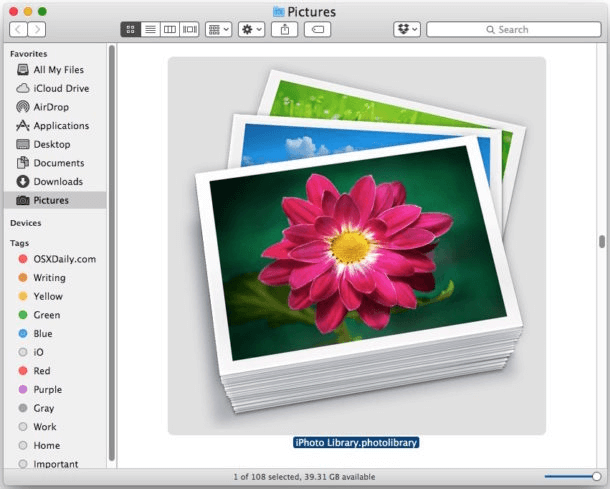Select the OSXDaily.com tag
This screenshot has height=489, width=610.
coord(64,259)
